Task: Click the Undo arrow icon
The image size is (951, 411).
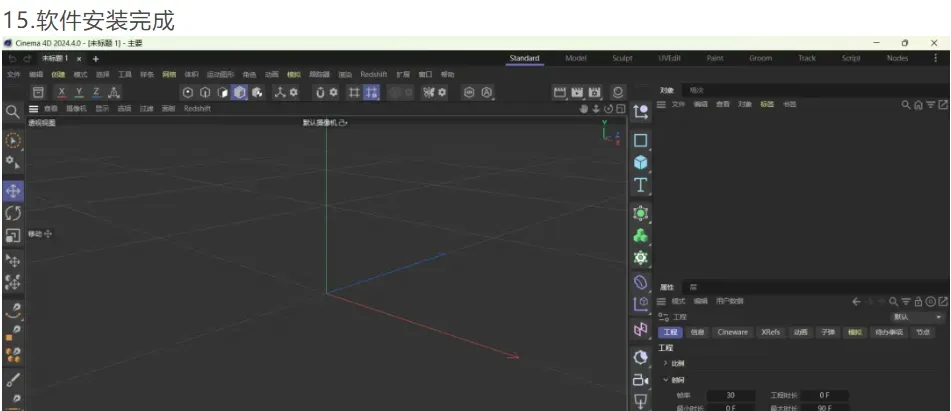Action: click(12, 58)
